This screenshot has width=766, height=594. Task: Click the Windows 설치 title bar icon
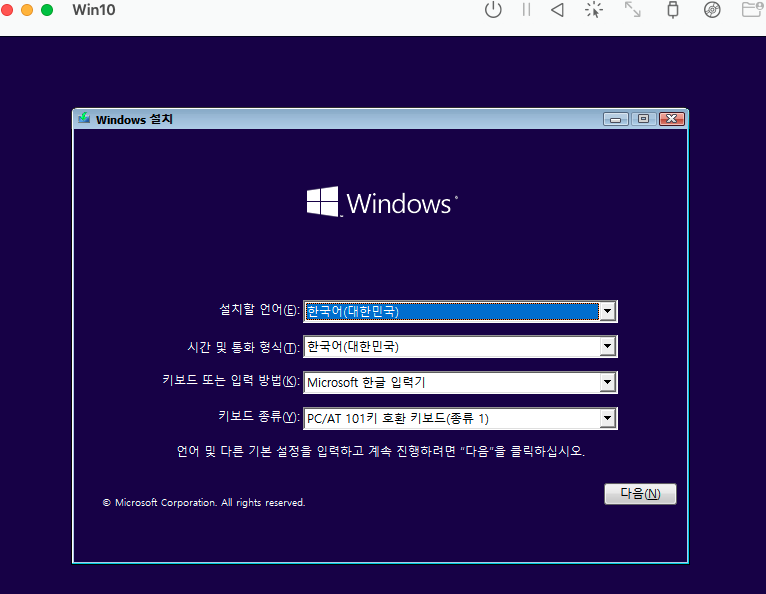click(x=84, y=119)
